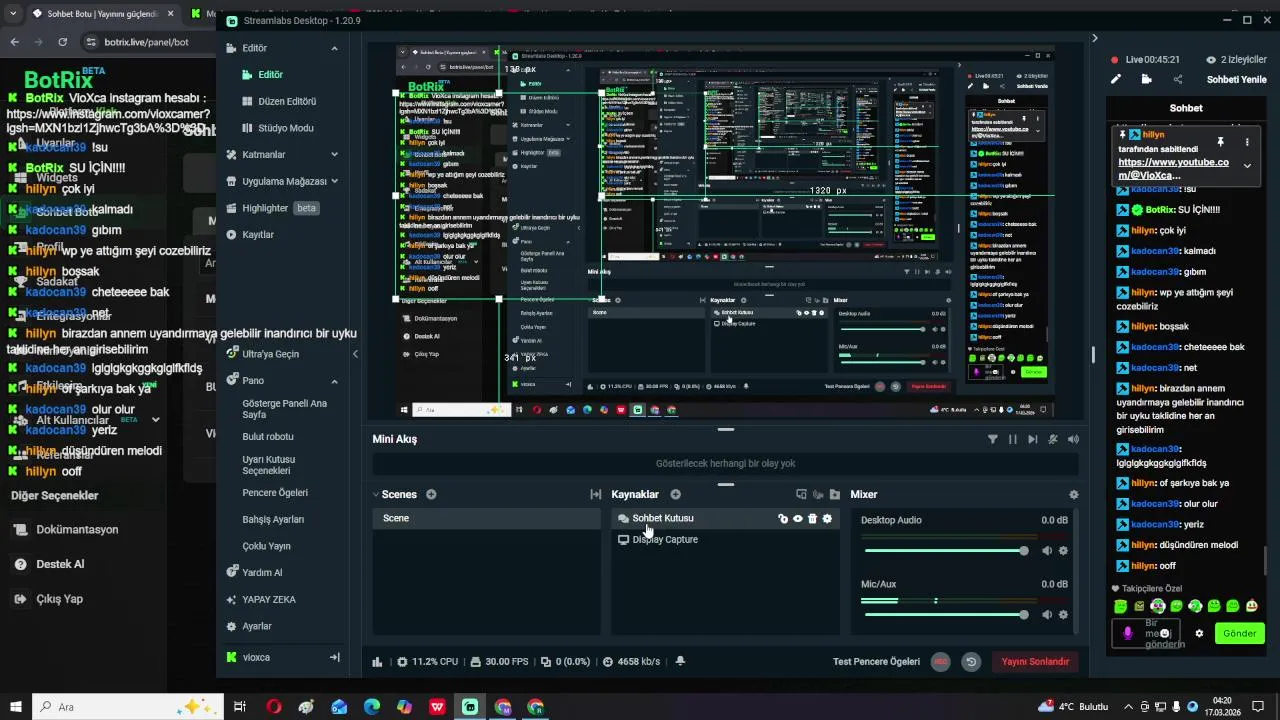Click Test Pencere Ögeleri

(876, 661)
